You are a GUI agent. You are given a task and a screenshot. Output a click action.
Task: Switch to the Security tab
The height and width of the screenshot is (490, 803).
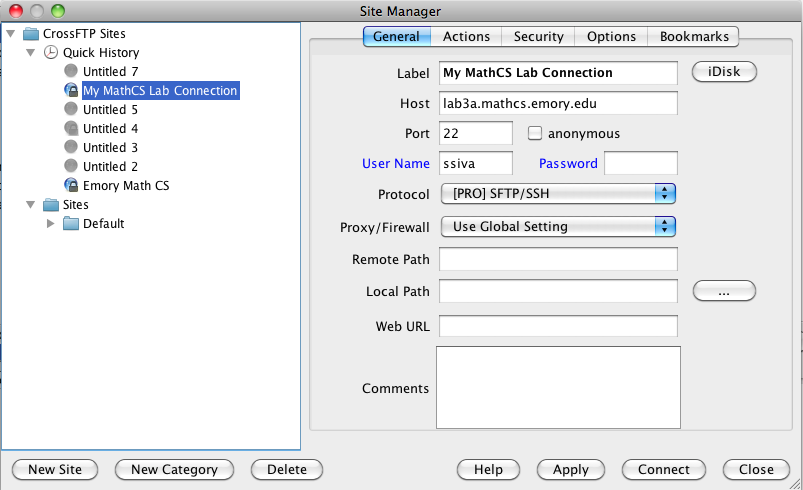point(538,36)
